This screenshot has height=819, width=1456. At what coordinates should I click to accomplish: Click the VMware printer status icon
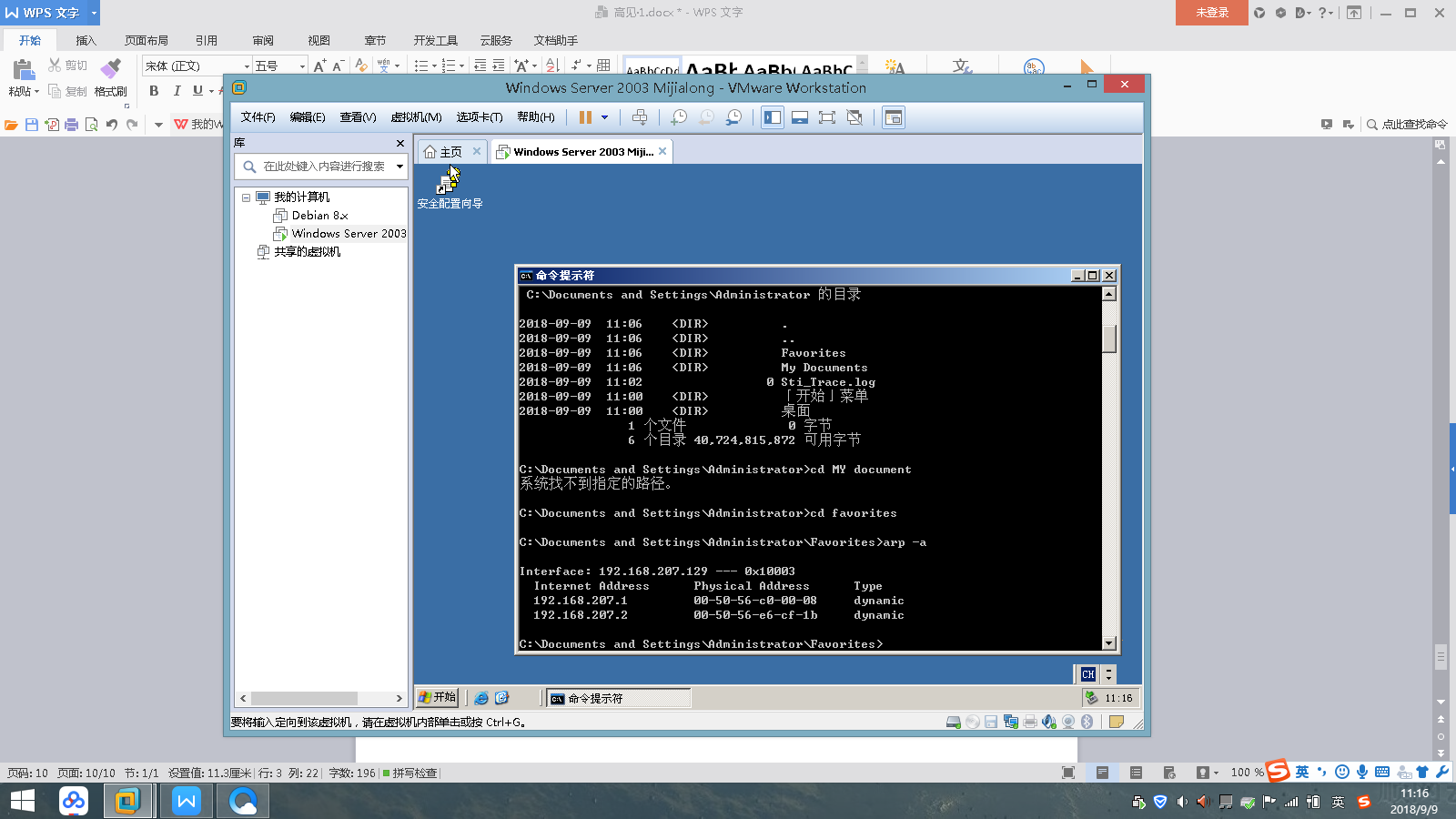pyautogui.click(x=1030, y=722)
